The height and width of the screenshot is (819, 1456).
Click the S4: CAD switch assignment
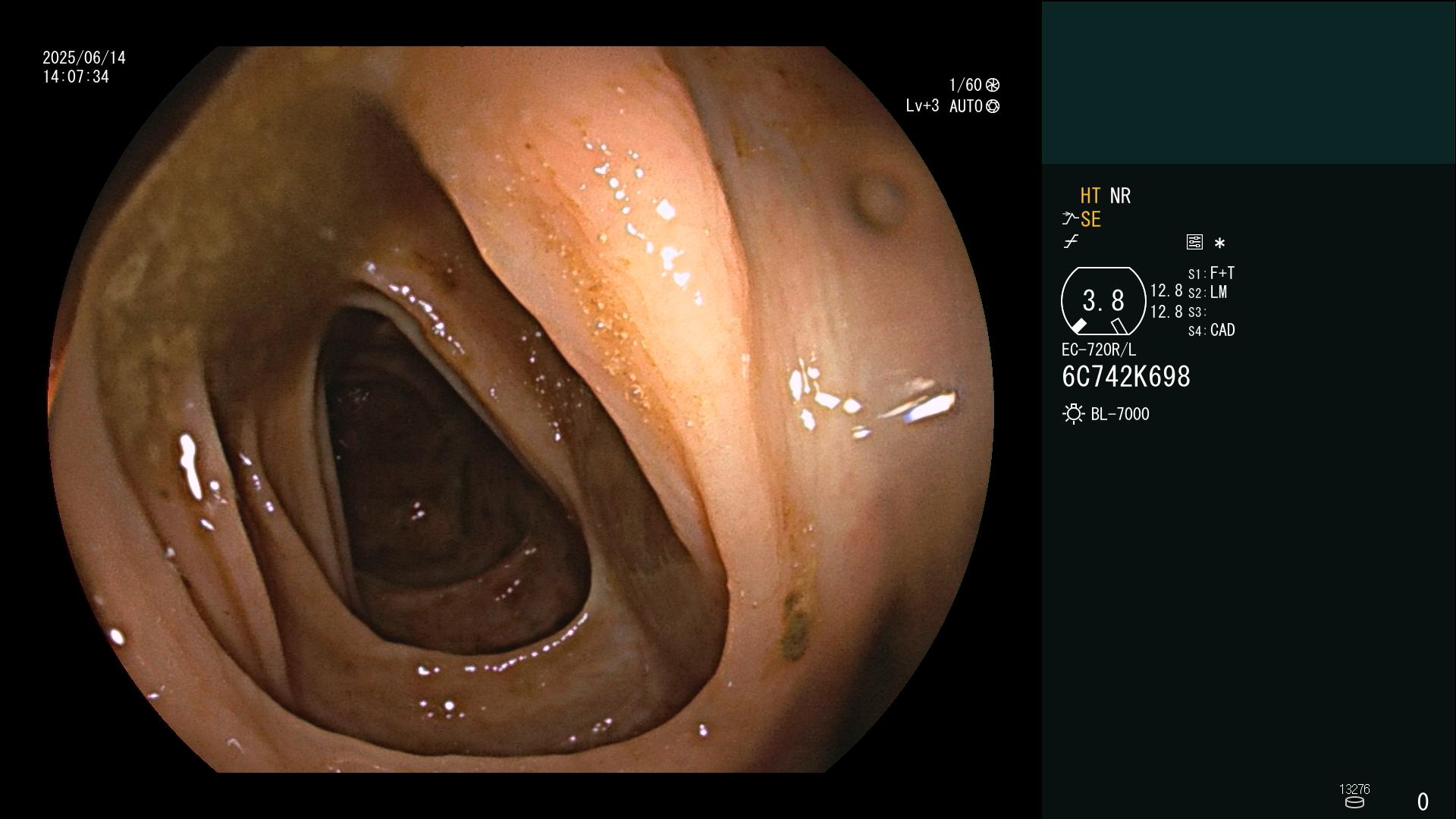point(1211,330)
